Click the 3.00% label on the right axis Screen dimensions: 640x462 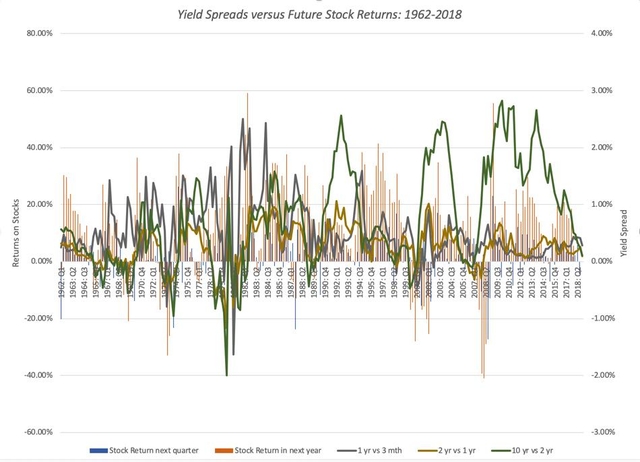600,90
